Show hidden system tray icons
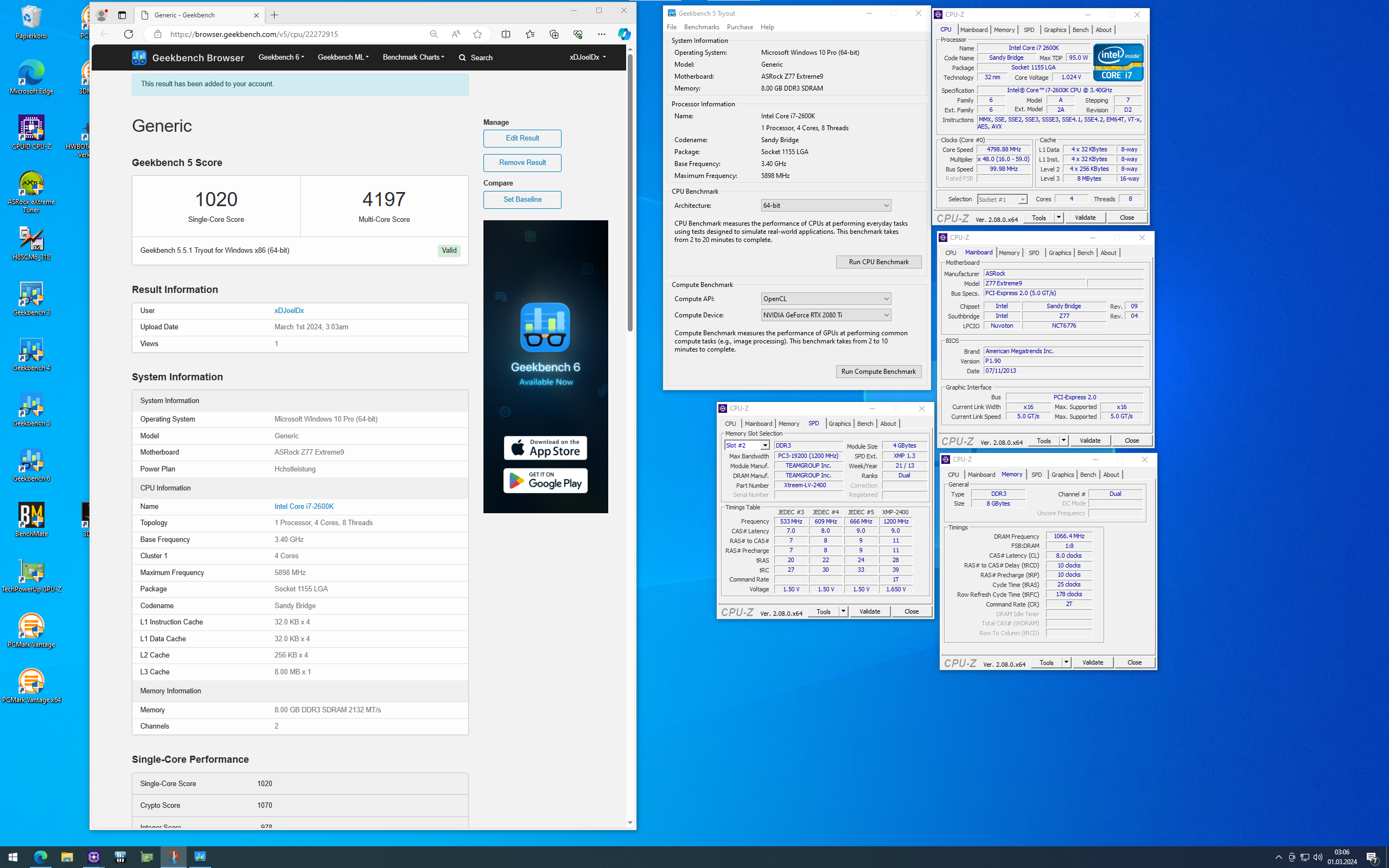The image size is (1389, 868). tap(1278, 857)
